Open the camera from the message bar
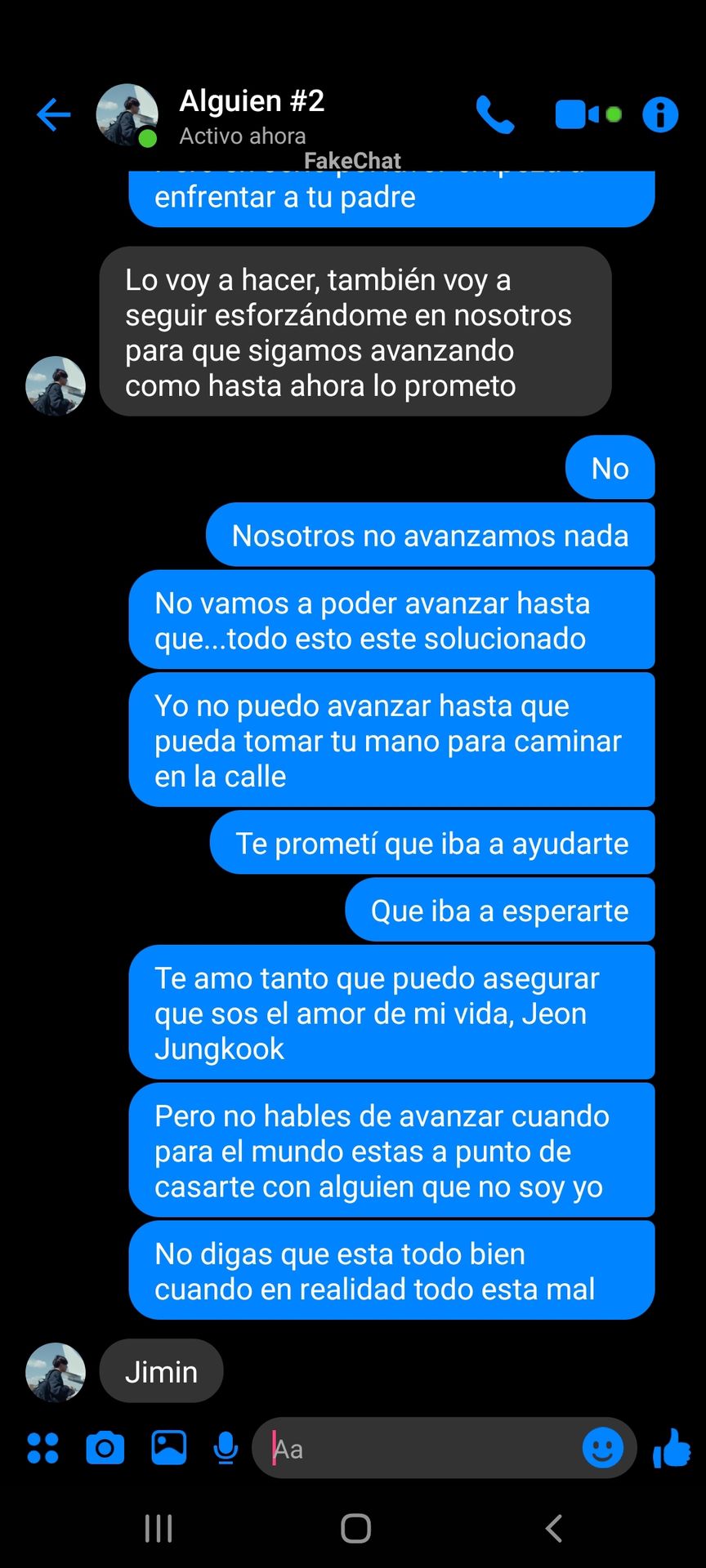Screen dimensions: 706x1568 point(105,1448)
